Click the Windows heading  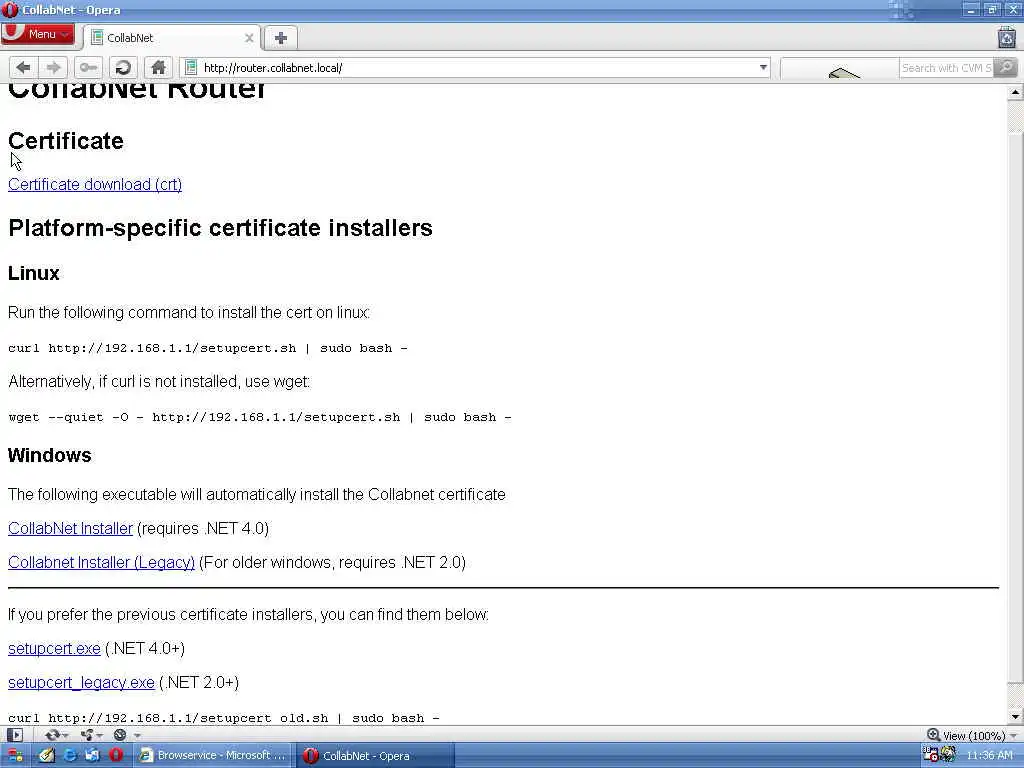coord(50,455)
